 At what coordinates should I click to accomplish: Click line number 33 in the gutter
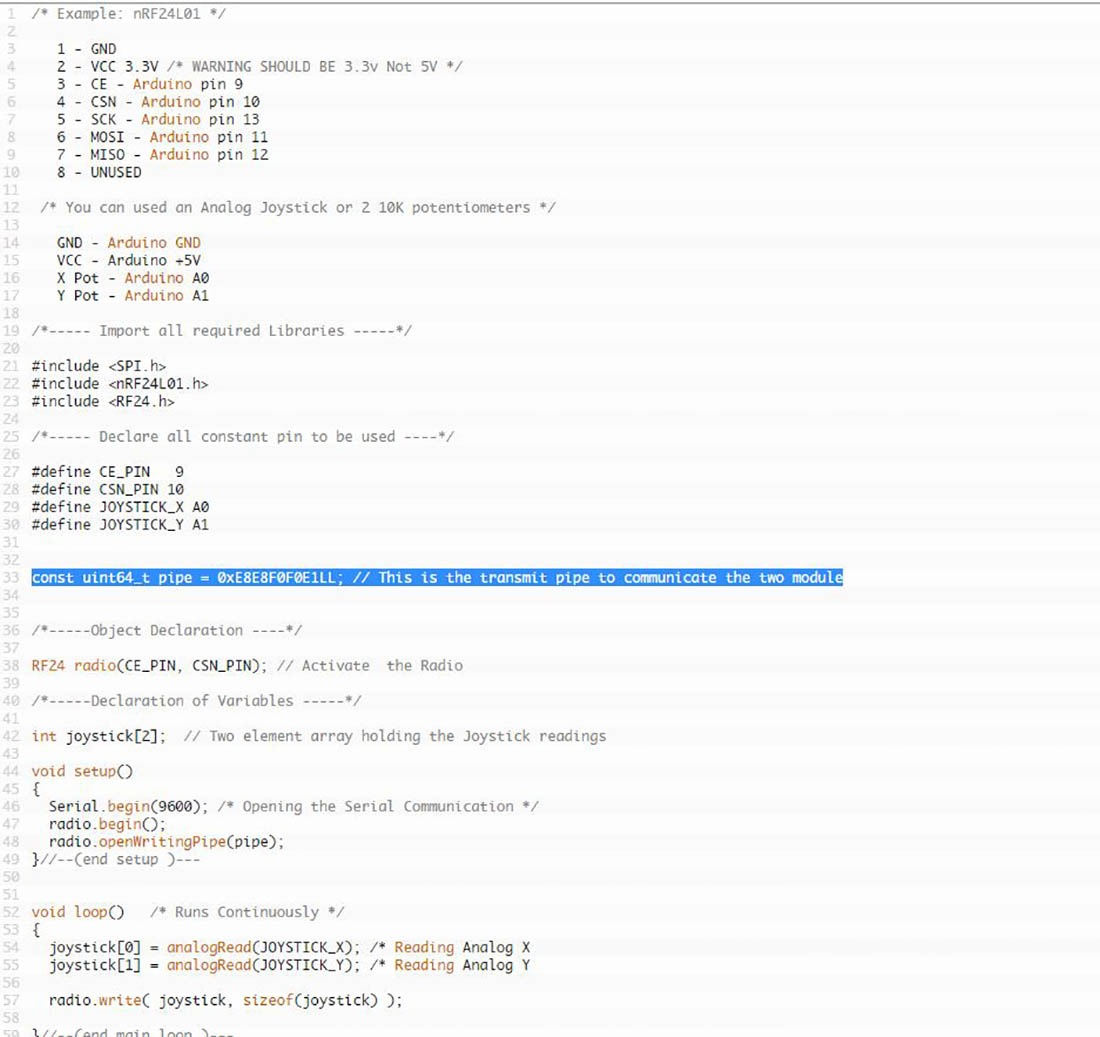click(x=11, y=577)
